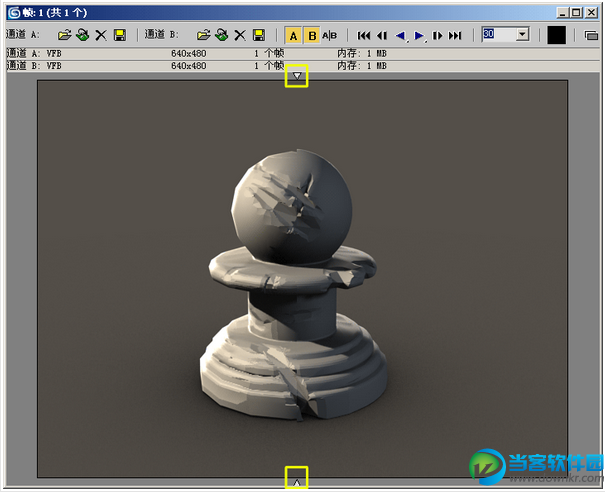Viewport: 605px width, 492px height.
Task: Open last rendered image in Channel B
Action: [221, 35]
